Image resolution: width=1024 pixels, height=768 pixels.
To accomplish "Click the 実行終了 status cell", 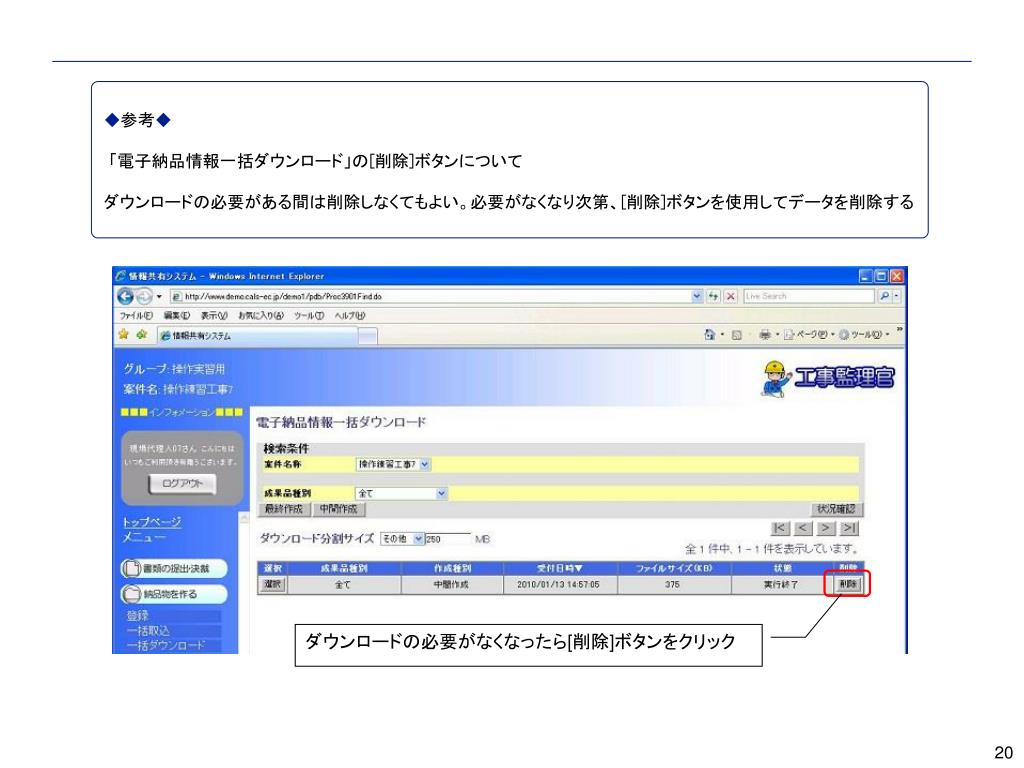I will click(x=781, y=584).
